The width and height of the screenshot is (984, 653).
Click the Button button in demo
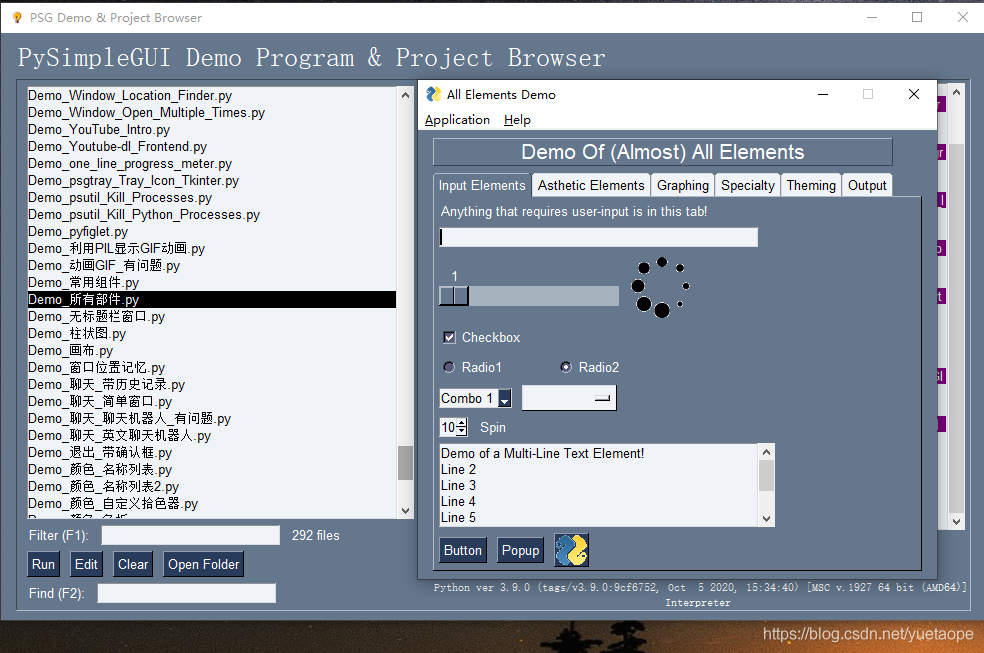tap(463, 550)
